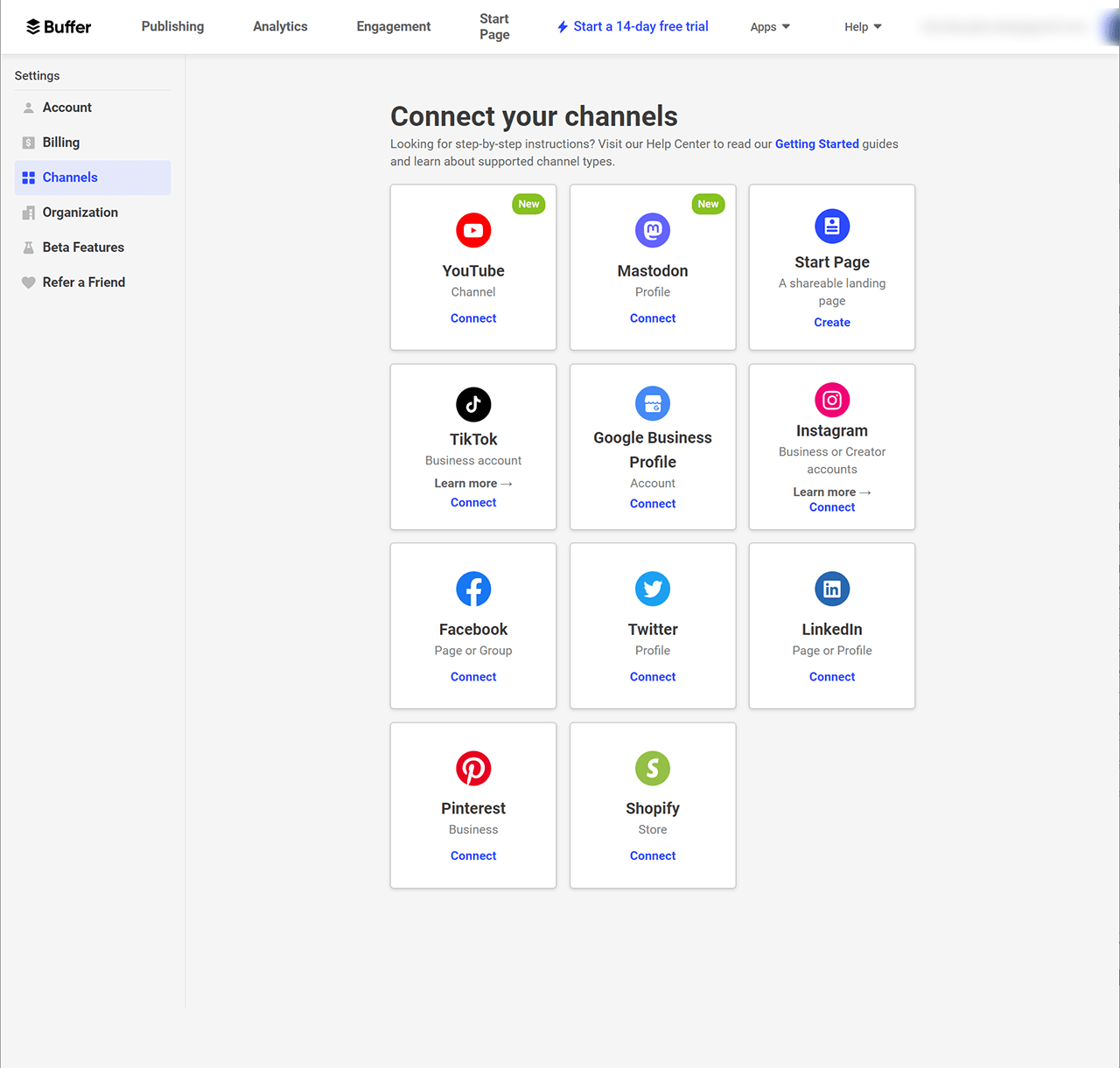The image size is (1120, 1068).
Task: Connect a LinkedIn Page or Profile
Action: point(832,677)
